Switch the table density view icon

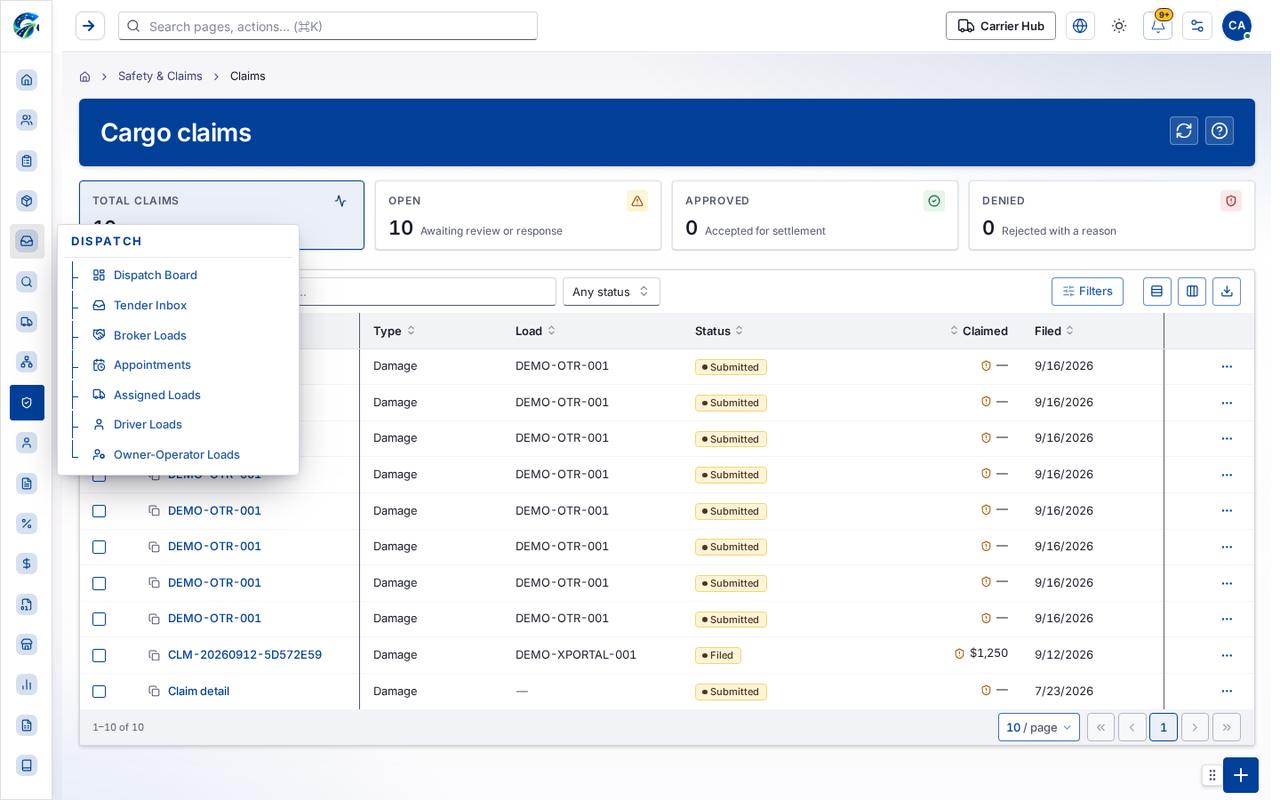pos(1157,291)
